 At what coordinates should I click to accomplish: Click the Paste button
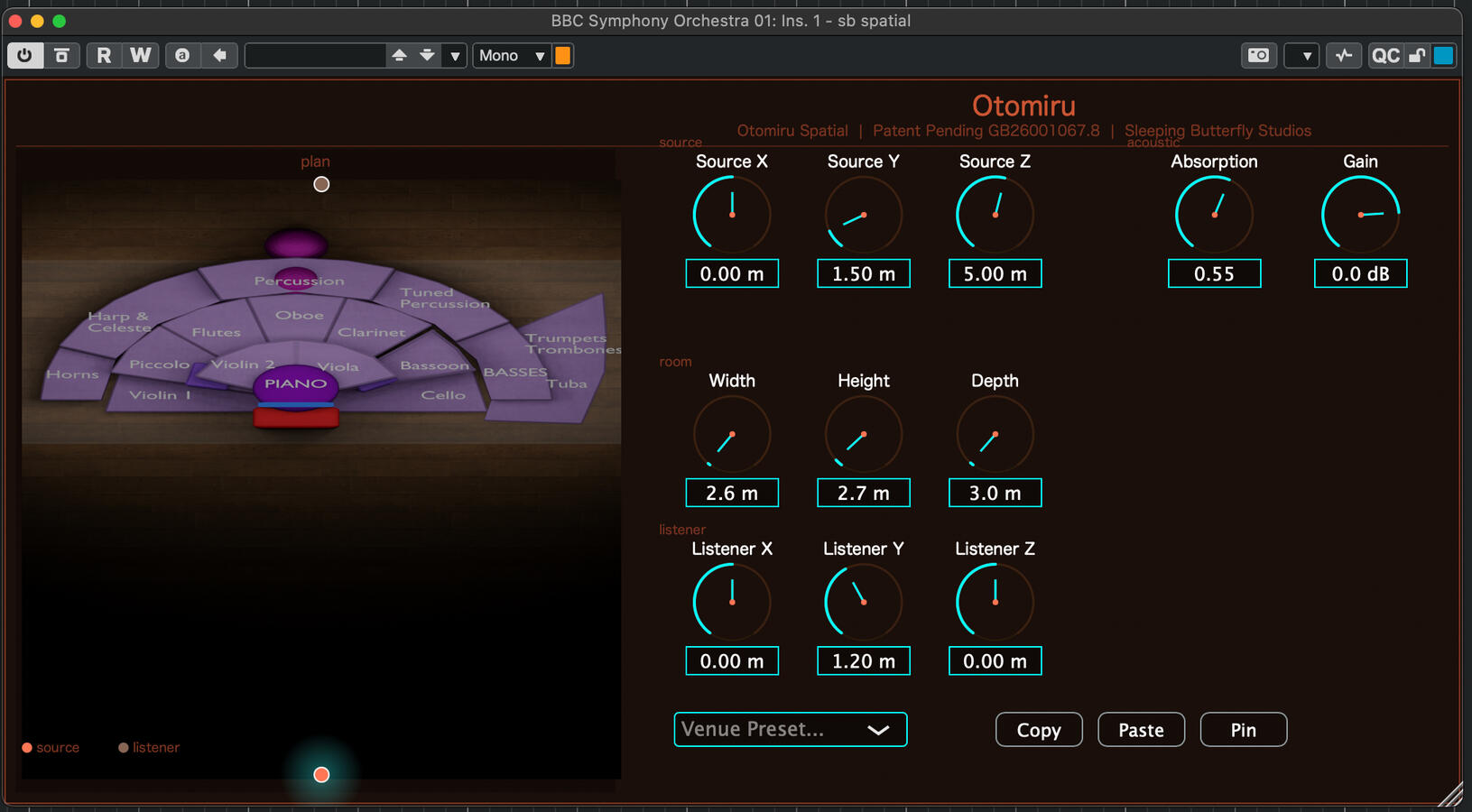pyautogui.click(x=1141, y=730)
